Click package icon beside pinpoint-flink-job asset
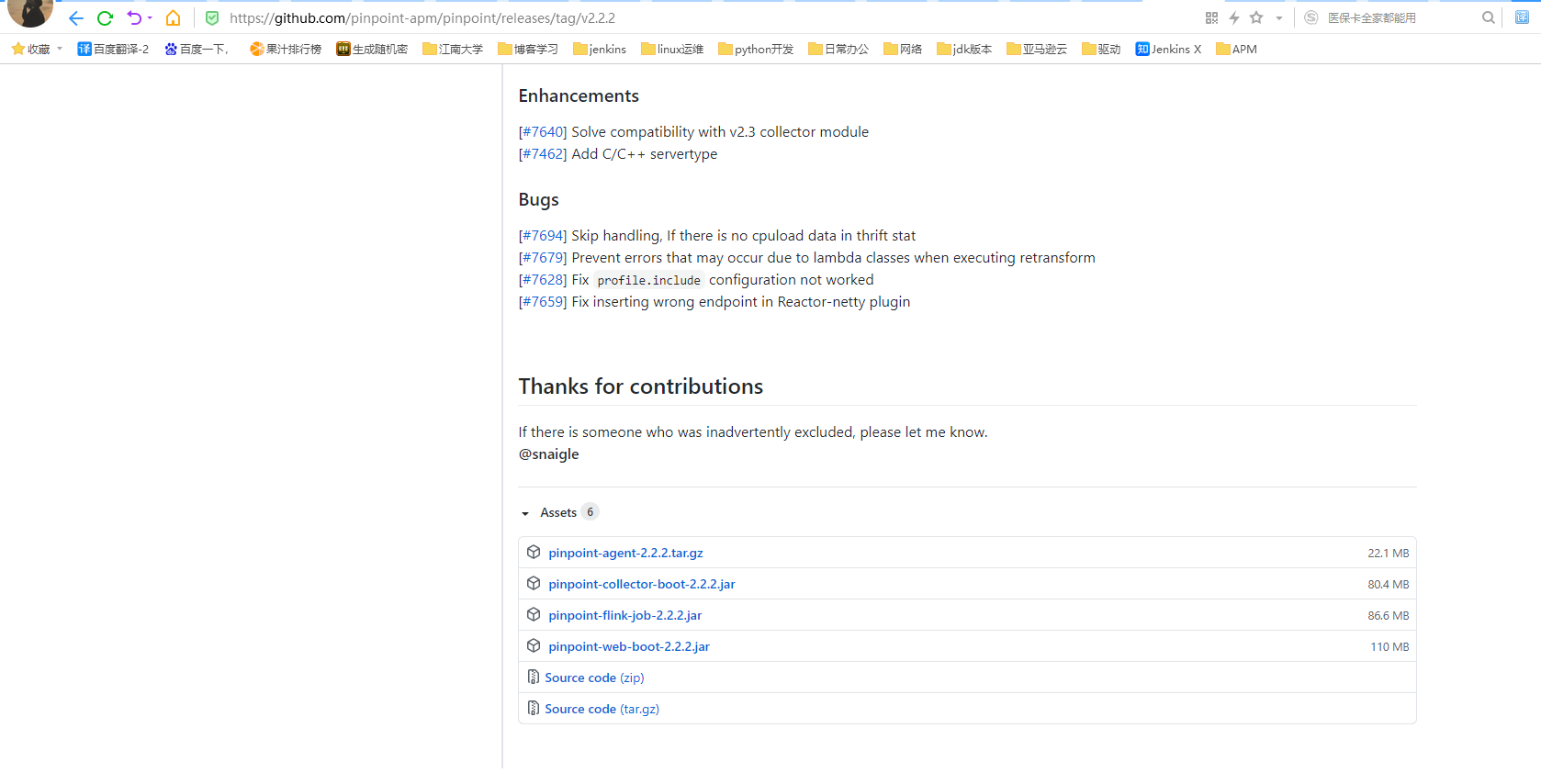The width and height of the screenshot is (1541, 784). point(534,614)
